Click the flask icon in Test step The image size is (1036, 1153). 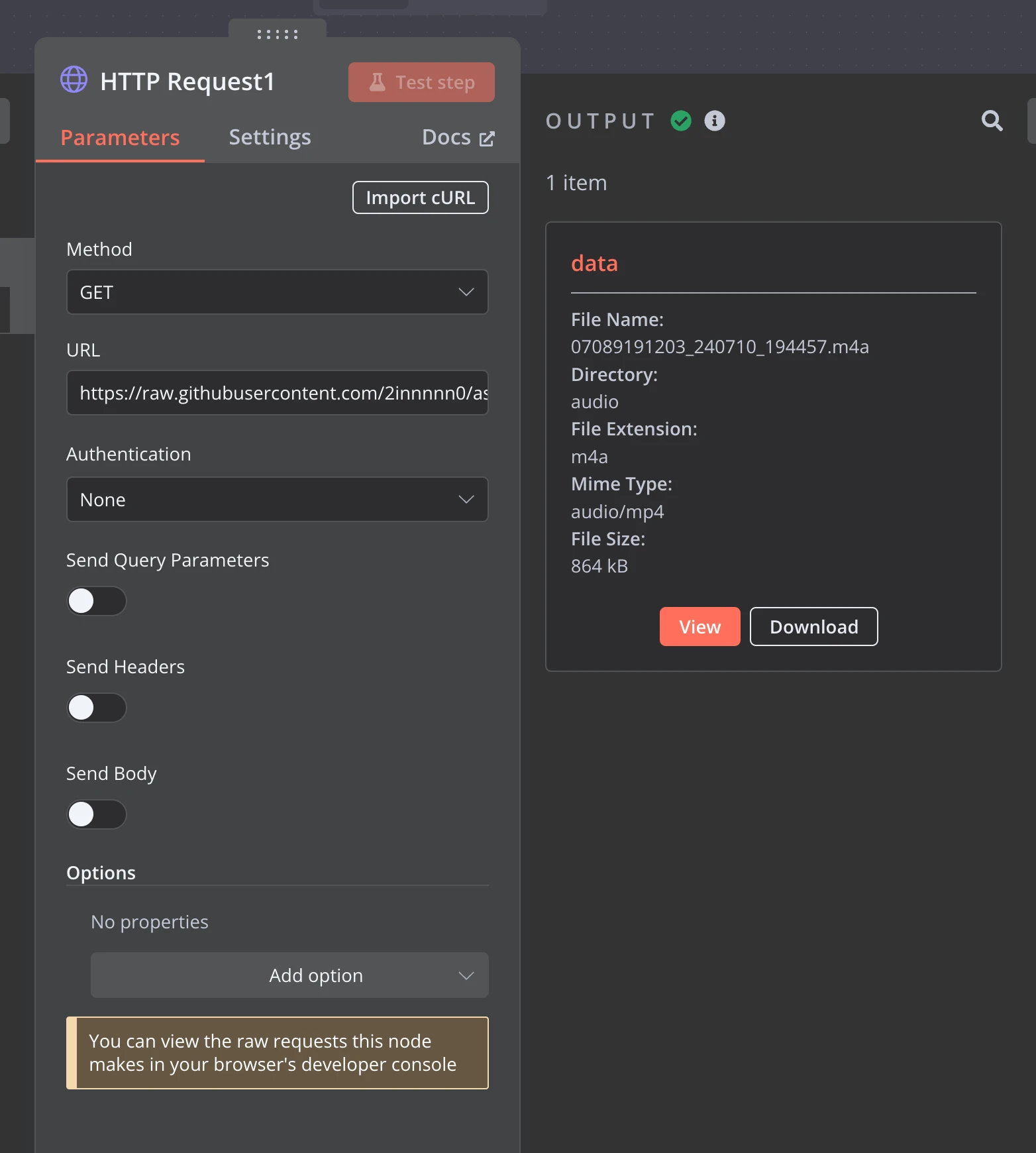click(378, 82)
